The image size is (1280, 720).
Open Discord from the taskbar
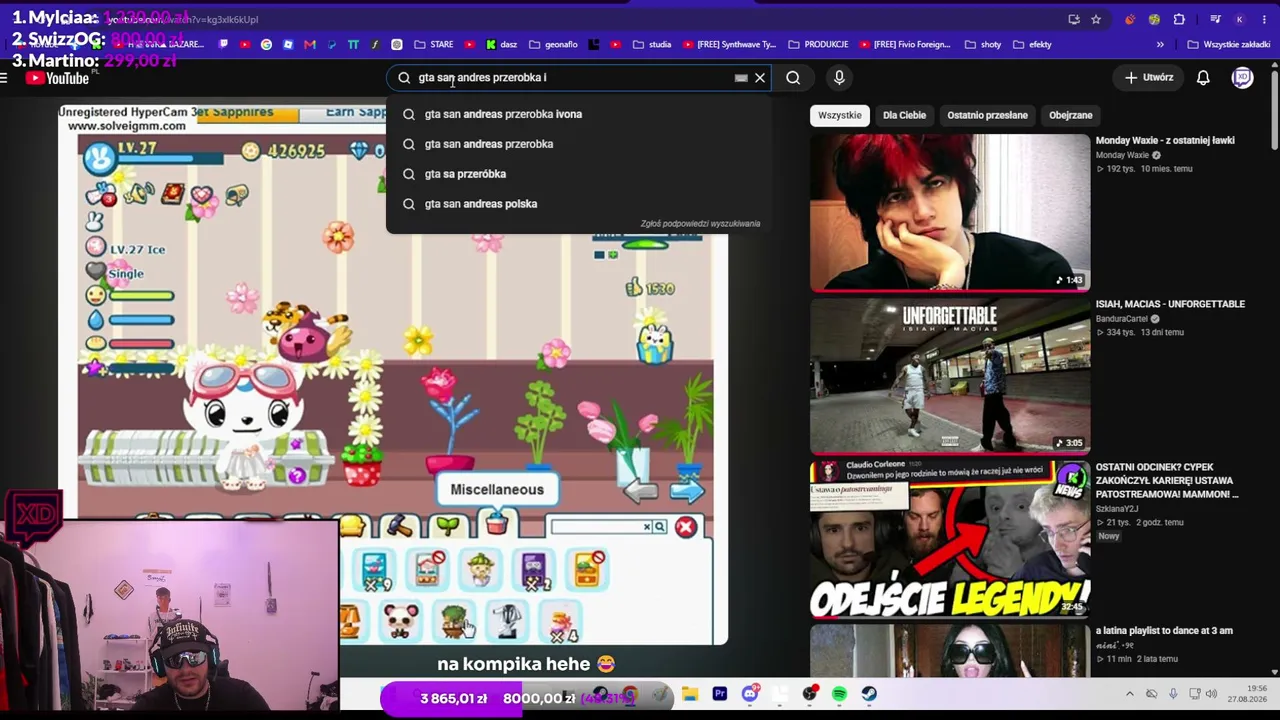click(x=750, y=694)
